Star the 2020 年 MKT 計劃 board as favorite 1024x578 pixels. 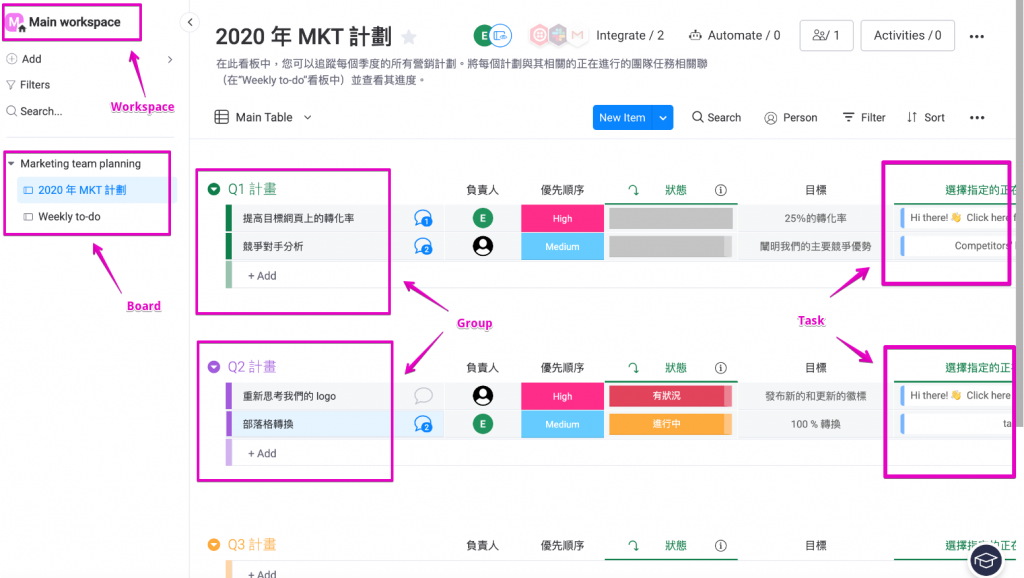[408, 37]
